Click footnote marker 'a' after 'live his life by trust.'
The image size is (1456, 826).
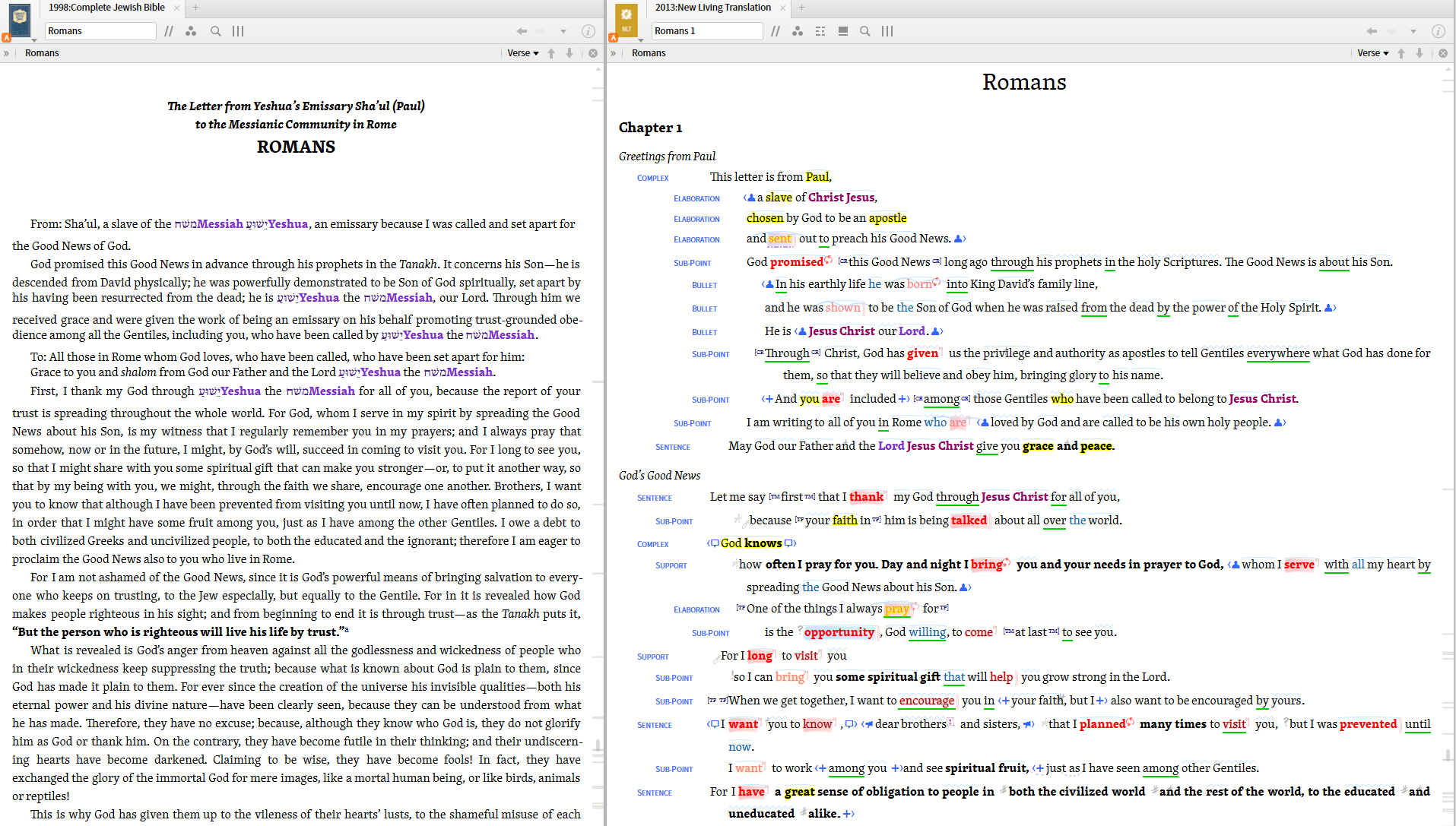click(x=346, y=629)
